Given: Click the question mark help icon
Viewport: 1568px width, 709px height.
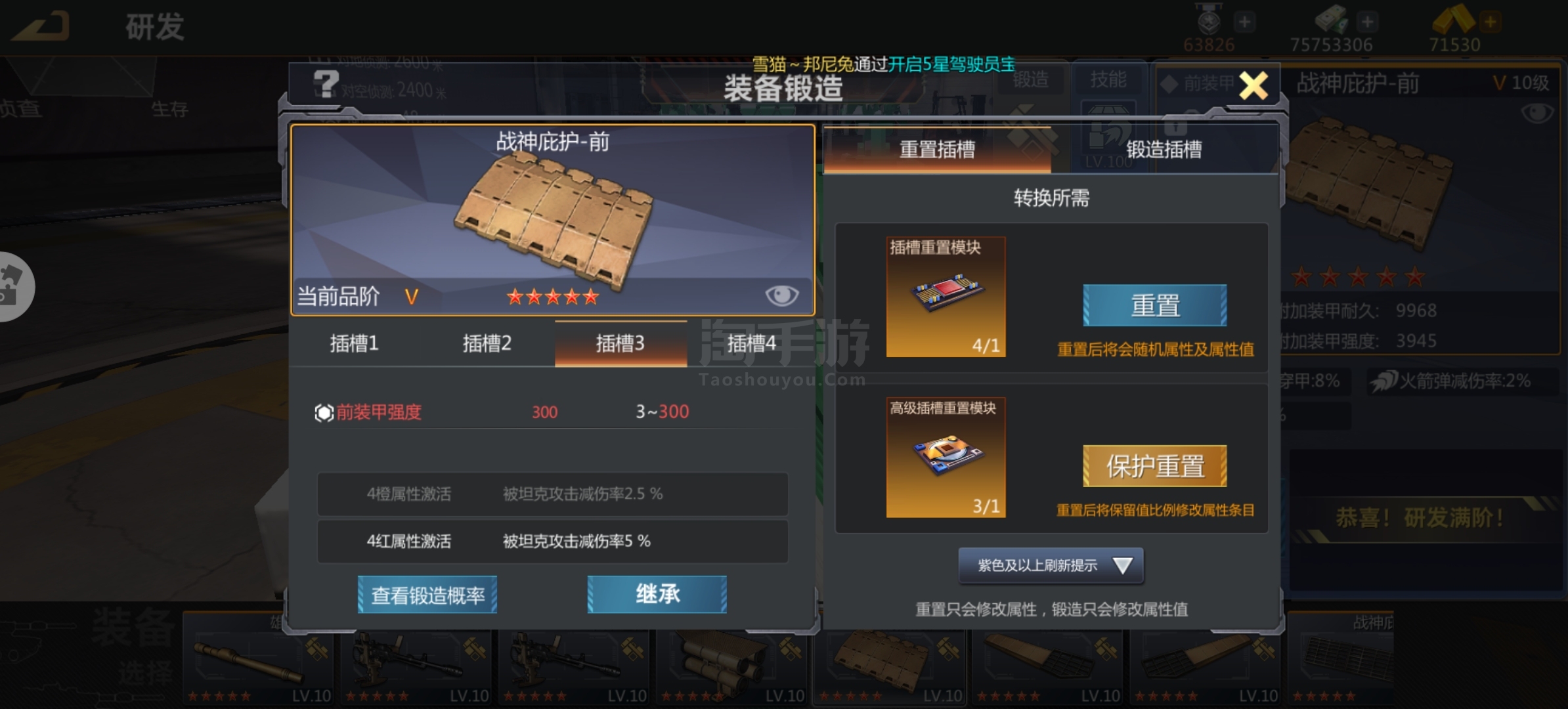Looking at the screenshot, I should tap(326, 84).
